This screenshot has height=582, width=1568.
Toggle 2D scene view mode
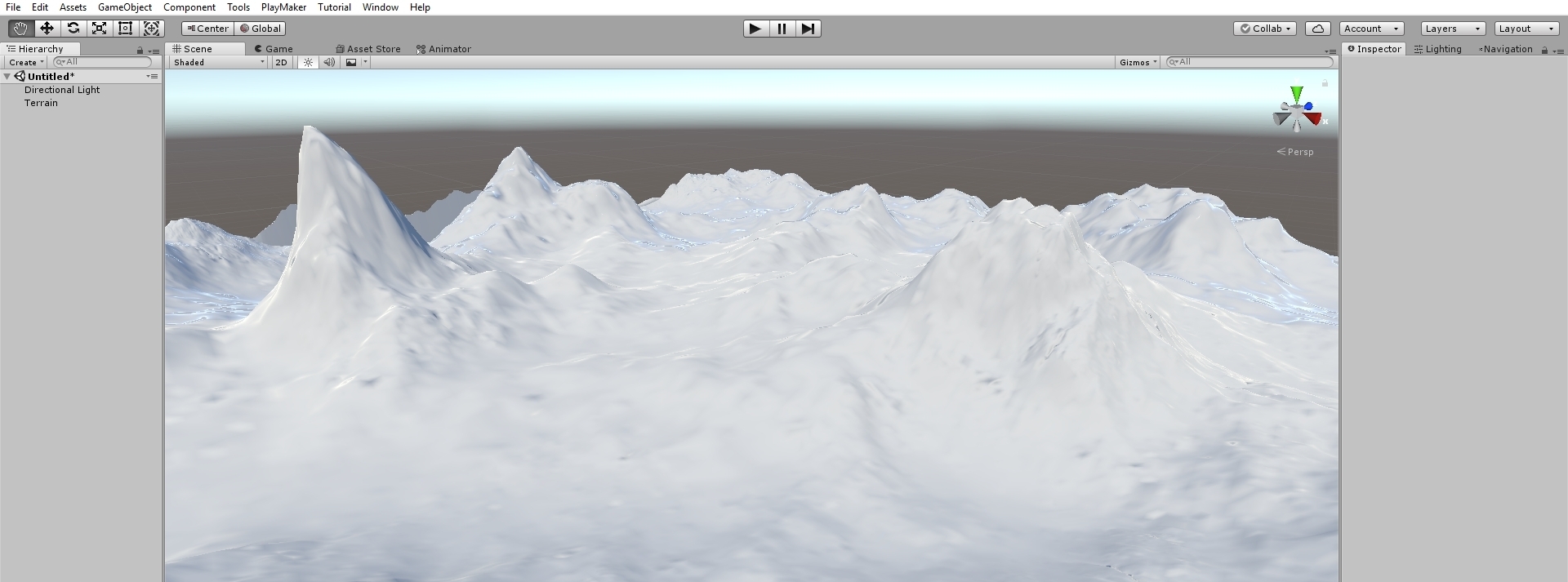(281, 62)
